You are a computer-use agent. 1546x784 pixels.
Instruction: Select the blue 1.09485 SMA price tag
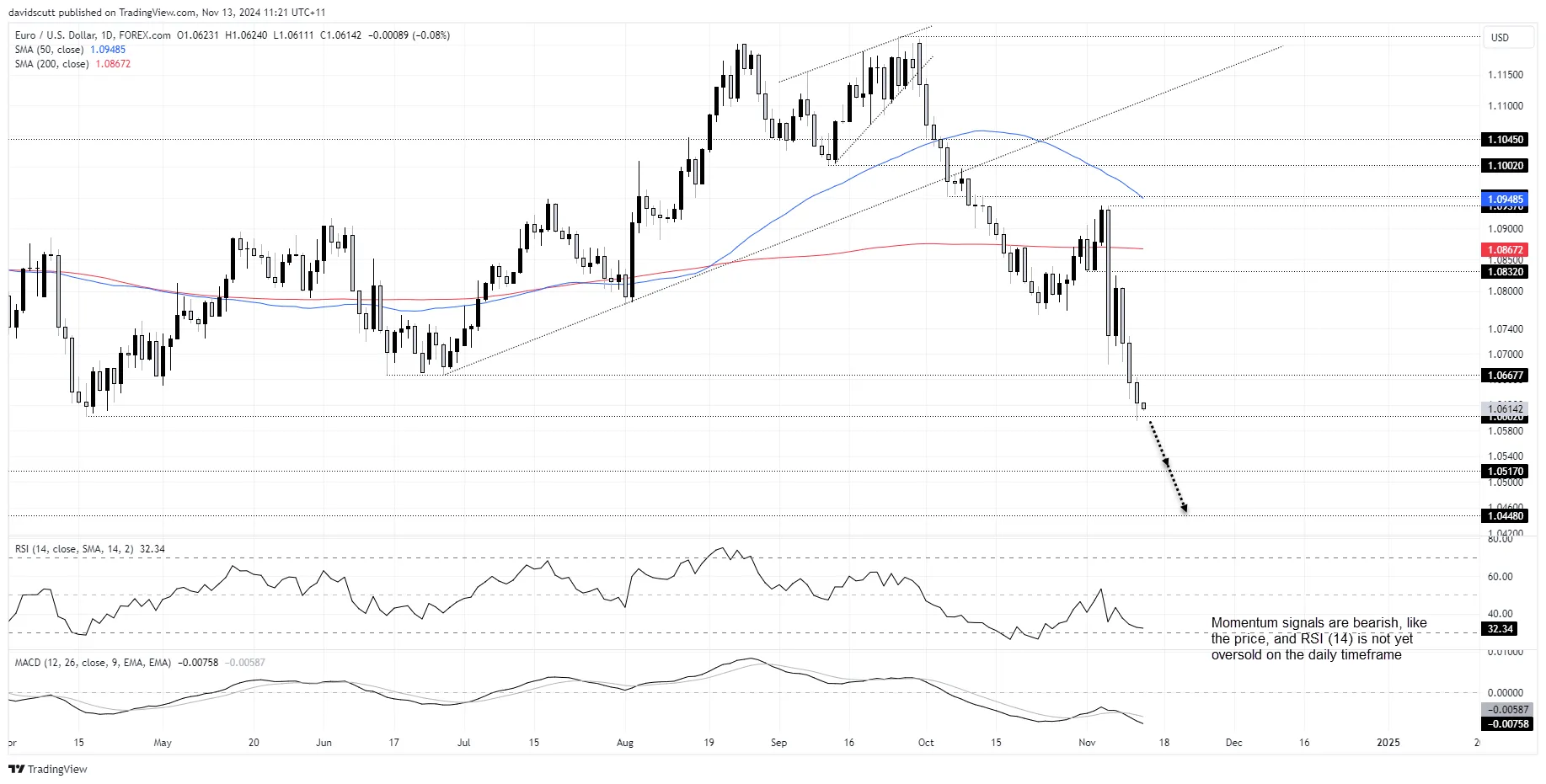(1505, 200)
